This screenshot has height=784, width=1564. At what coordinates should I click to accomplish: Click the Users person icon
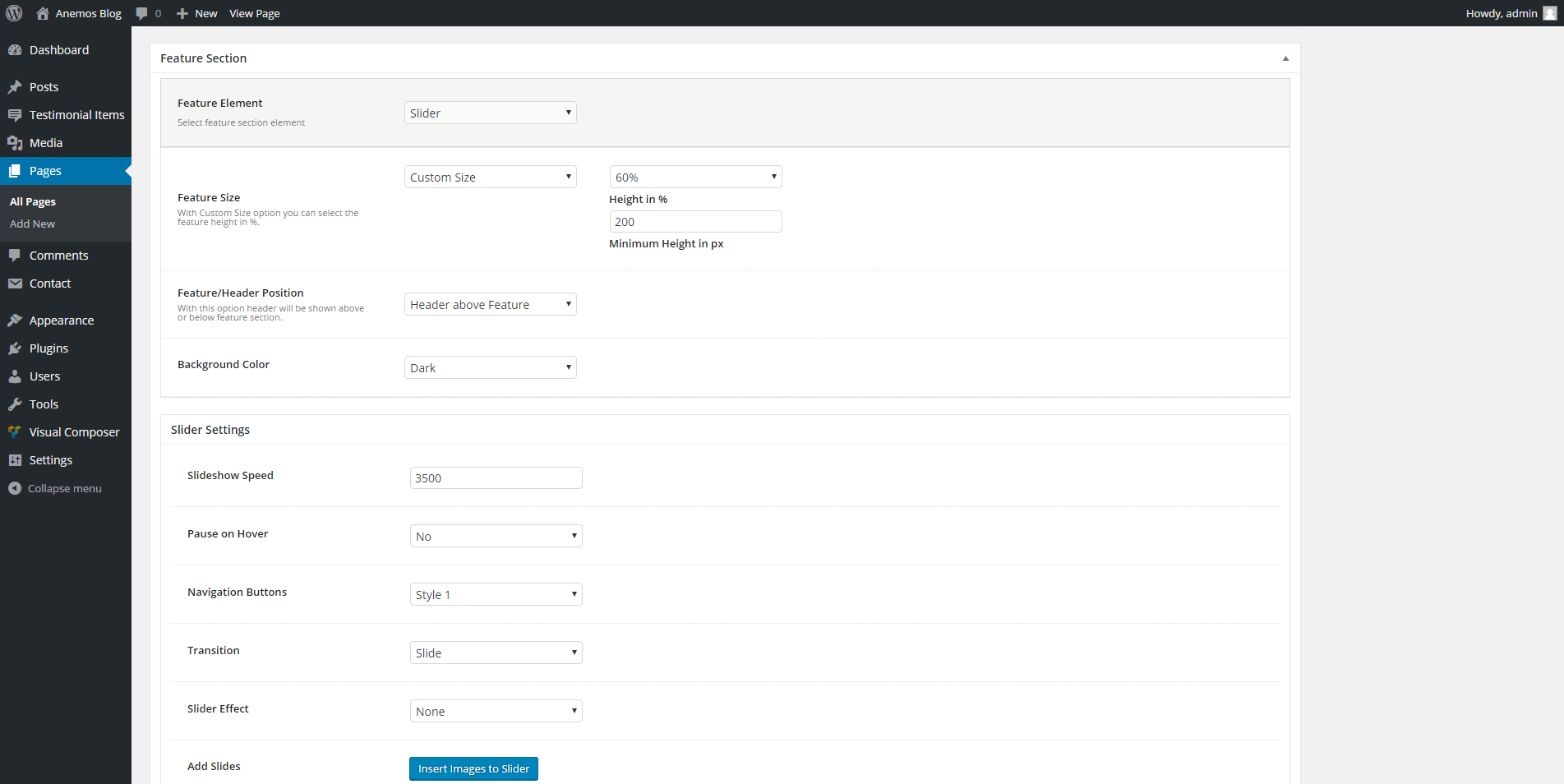pyautogui.click(x=15, y=376)
